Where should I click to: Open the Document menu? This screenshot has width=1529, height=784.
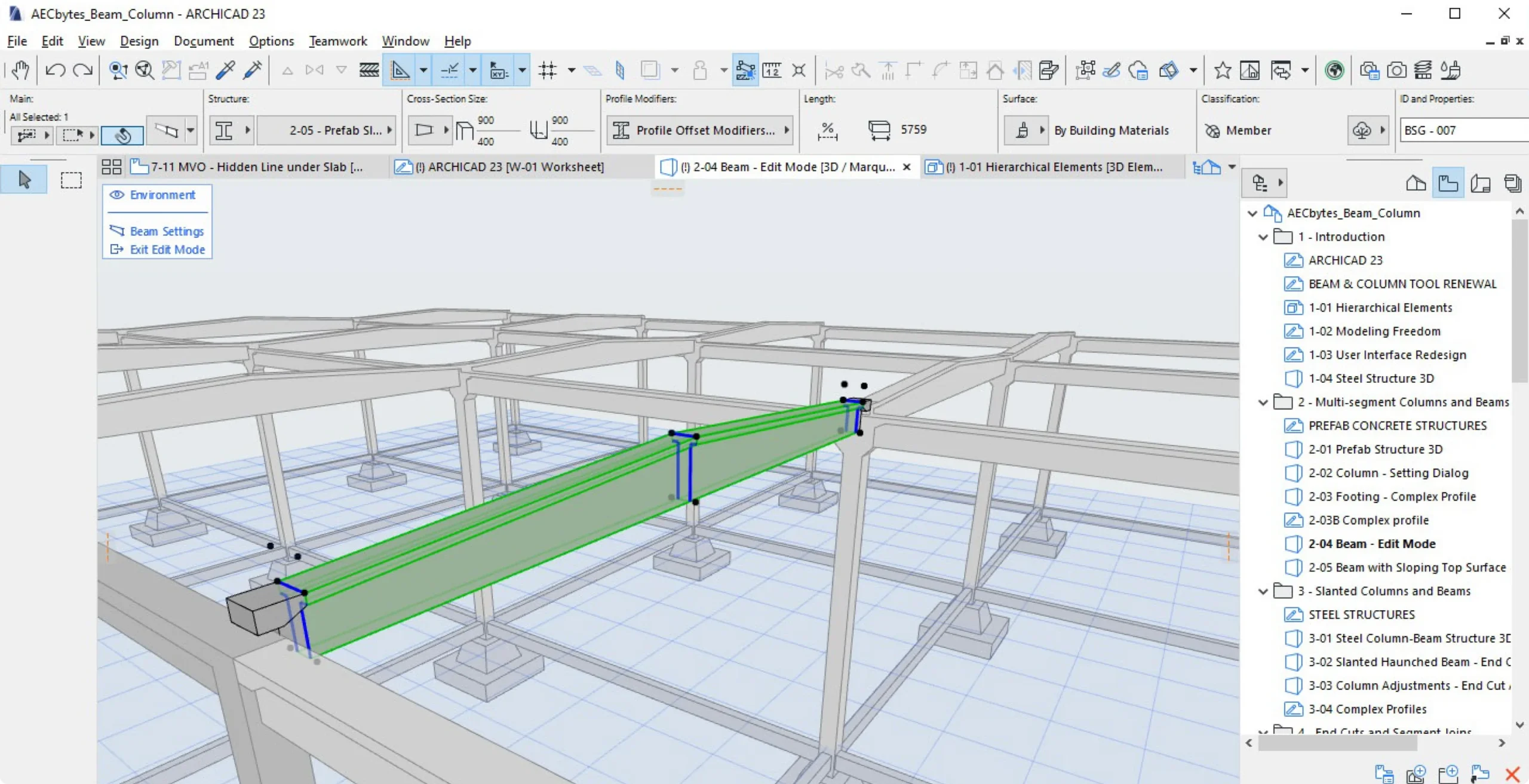pos(204,41)
